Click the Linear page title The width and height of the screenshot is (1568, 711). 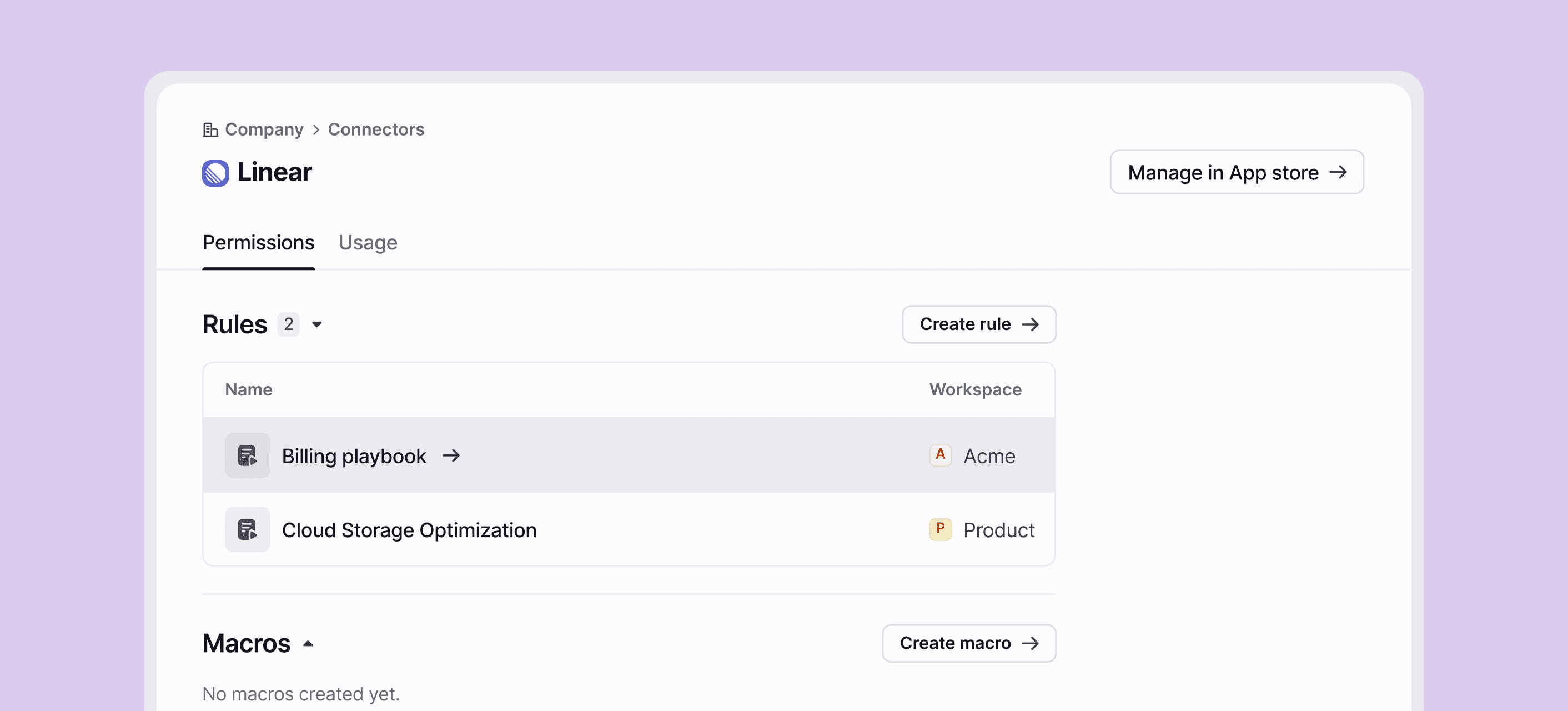pyautogui.click(x=274, y=173)
